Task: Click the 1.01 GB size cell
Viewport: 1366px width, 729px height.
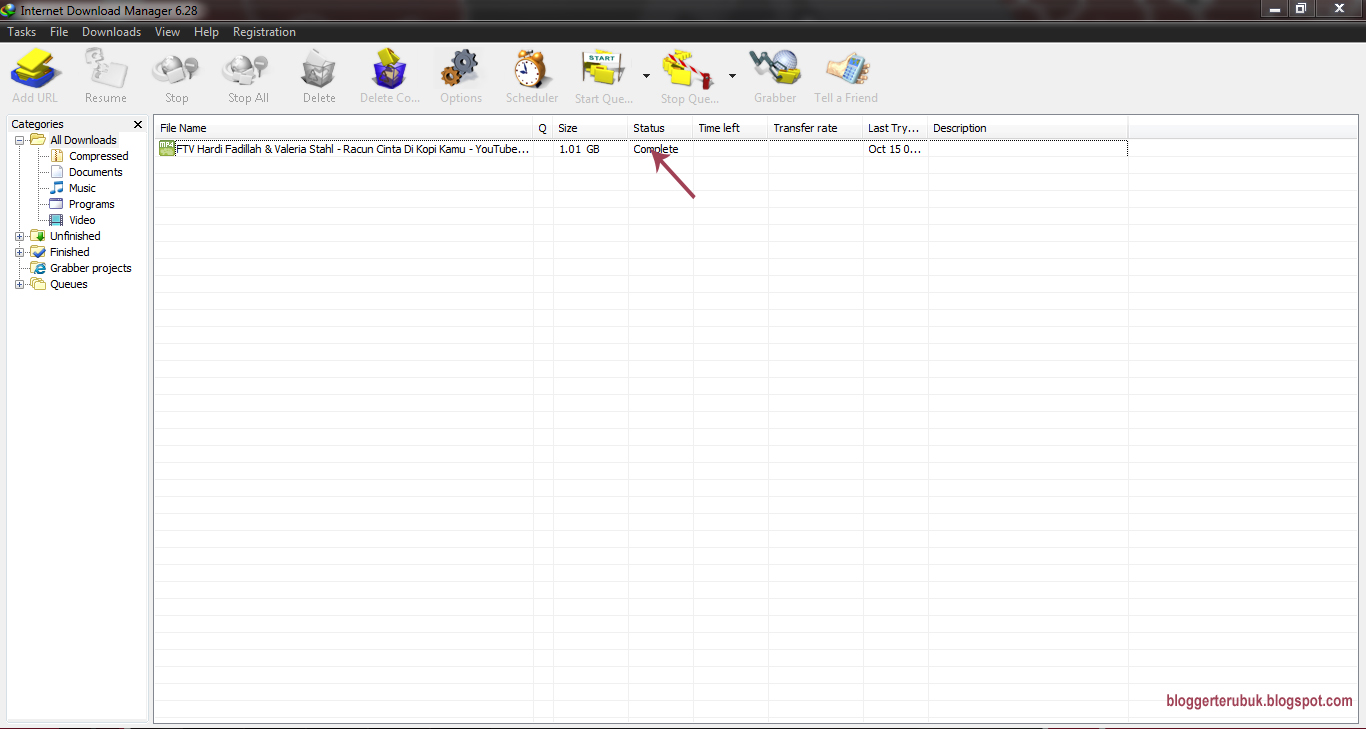Action: coord(580,149)
